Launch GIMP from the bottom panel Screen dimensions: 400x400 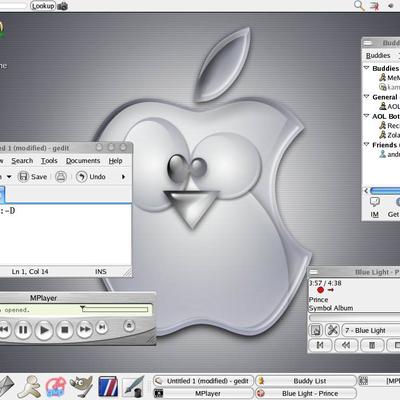pyautogui.click(x=82, y=386)
